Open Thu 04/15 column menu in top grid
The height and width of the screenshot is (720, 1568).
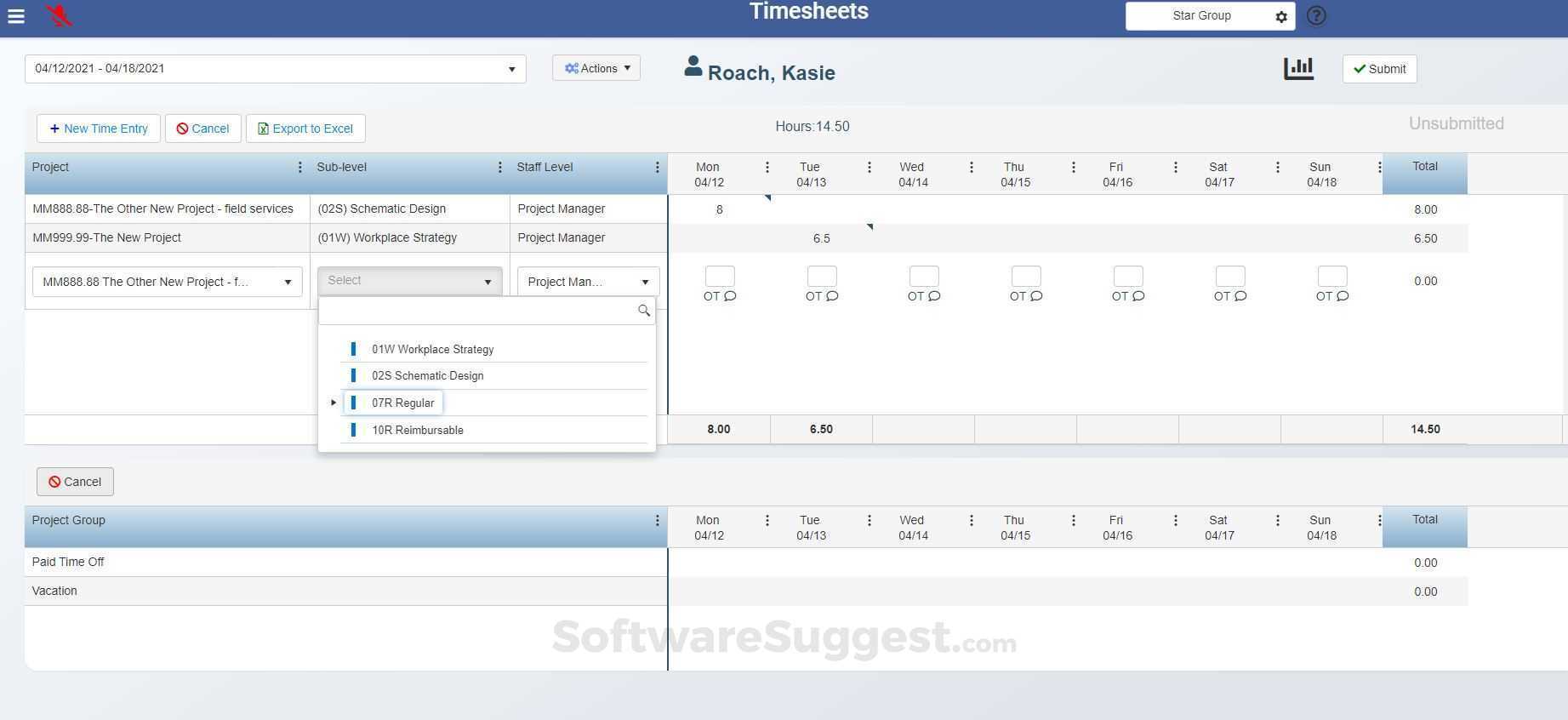point(1073,168)
